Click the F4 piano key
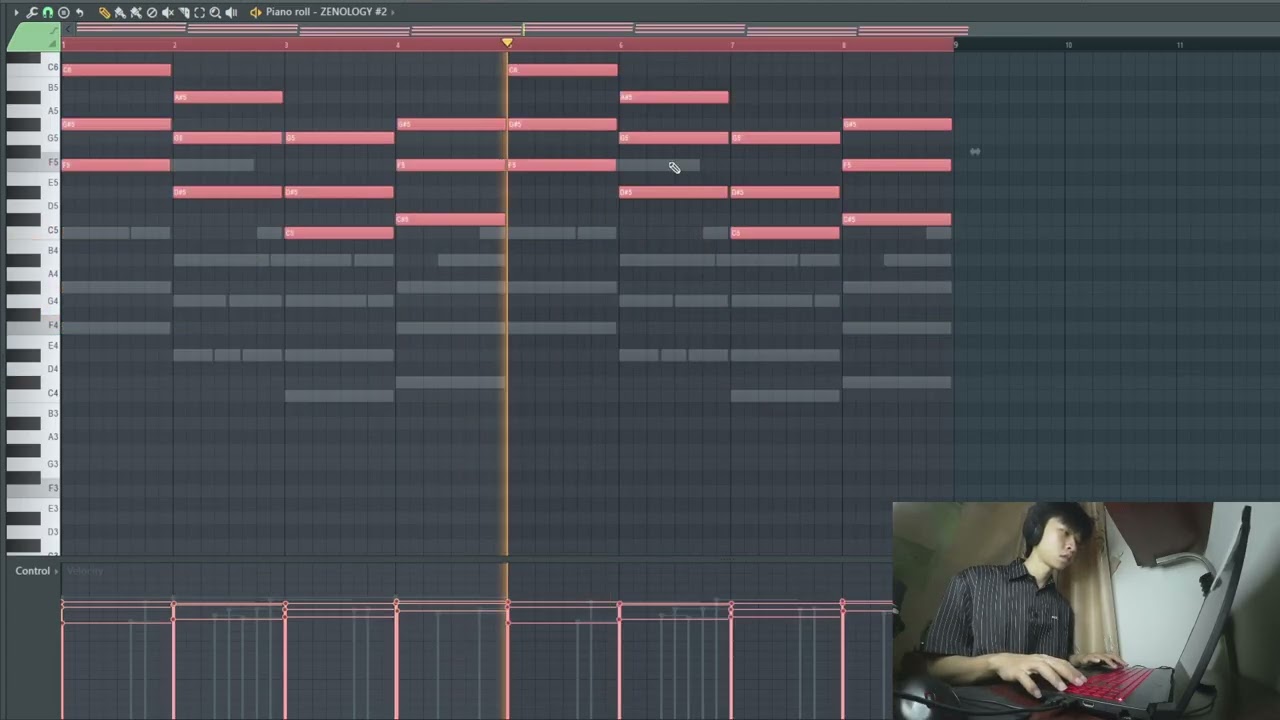The height and width of the screenshot is (720, 1280). tap(32, 325)
